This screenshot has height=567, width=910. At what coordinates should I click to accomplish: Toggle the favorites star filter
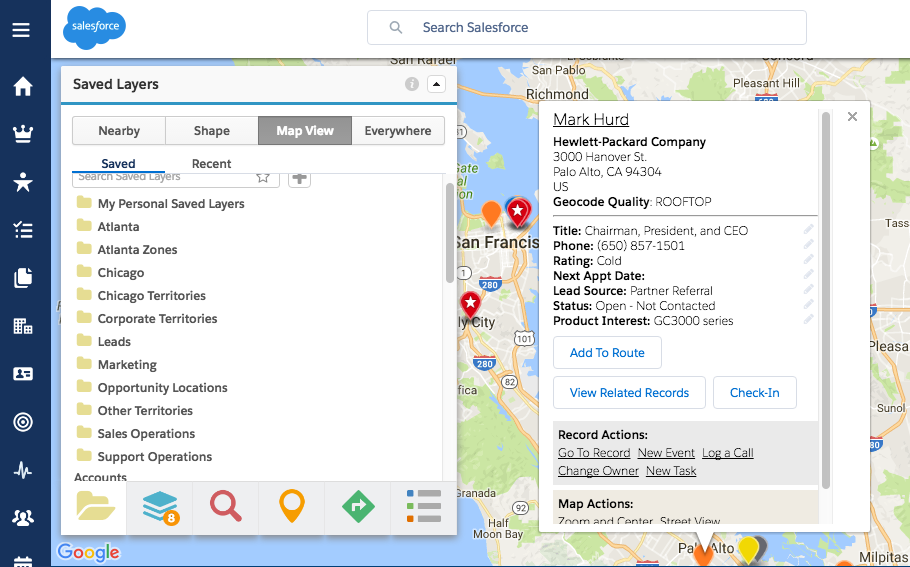263,178
